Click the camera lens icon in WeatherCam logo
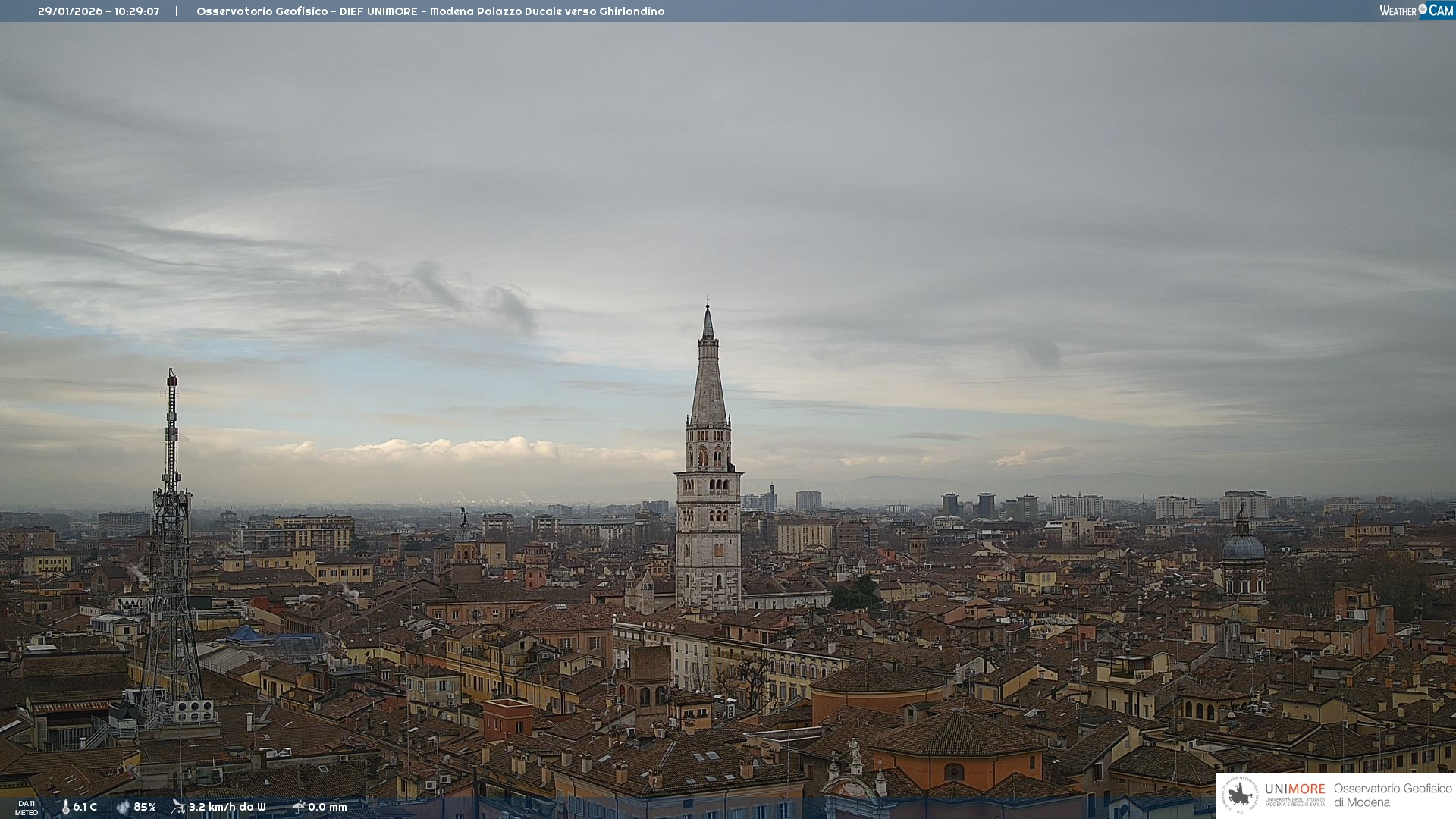 click(x=1423, y=8)
